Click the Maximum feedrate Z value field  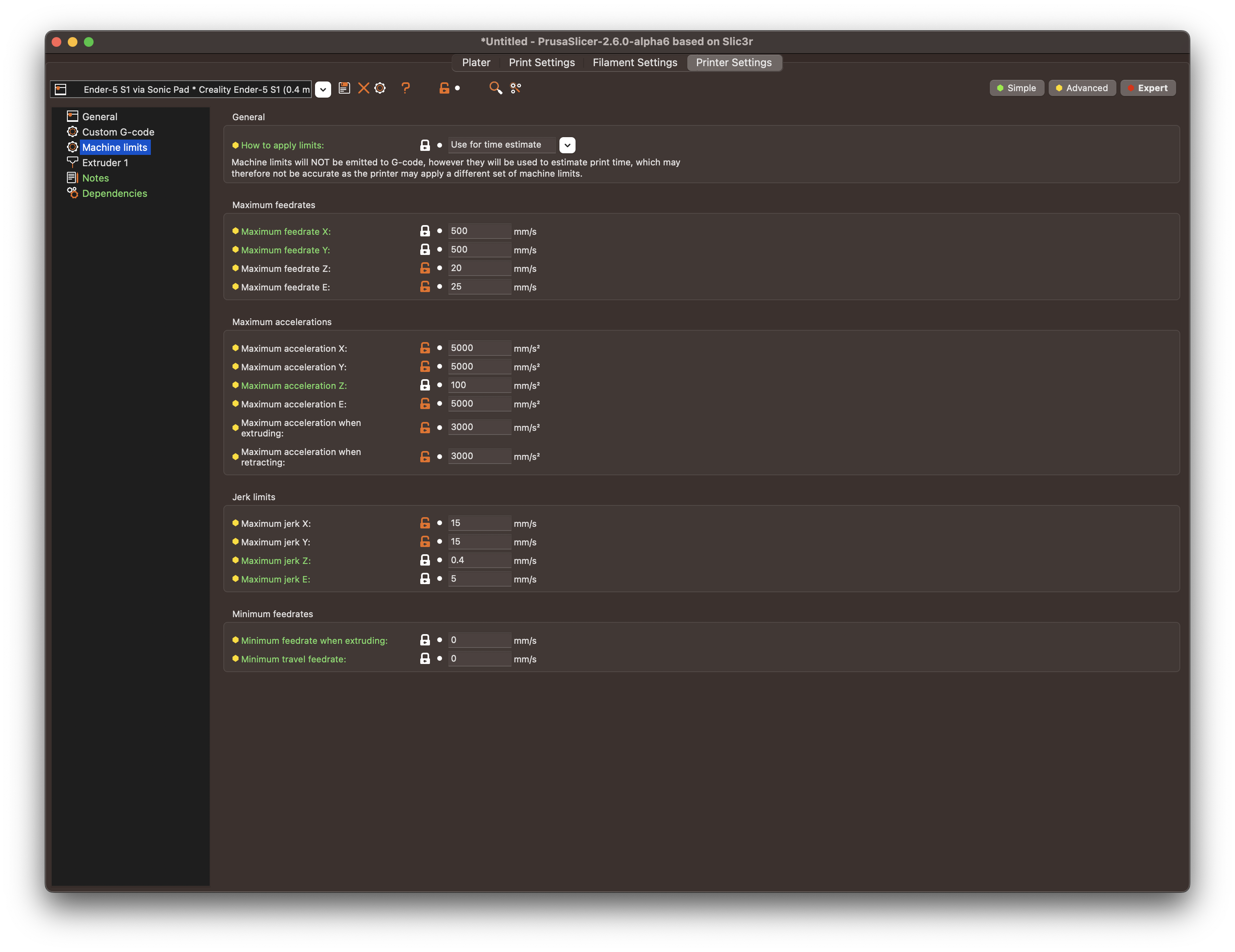point(480,268)
